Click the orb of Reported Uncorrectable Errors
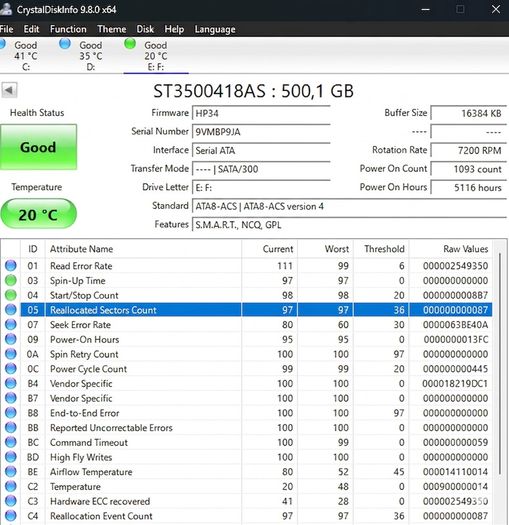The image size is (509, 525). [11, 428]
